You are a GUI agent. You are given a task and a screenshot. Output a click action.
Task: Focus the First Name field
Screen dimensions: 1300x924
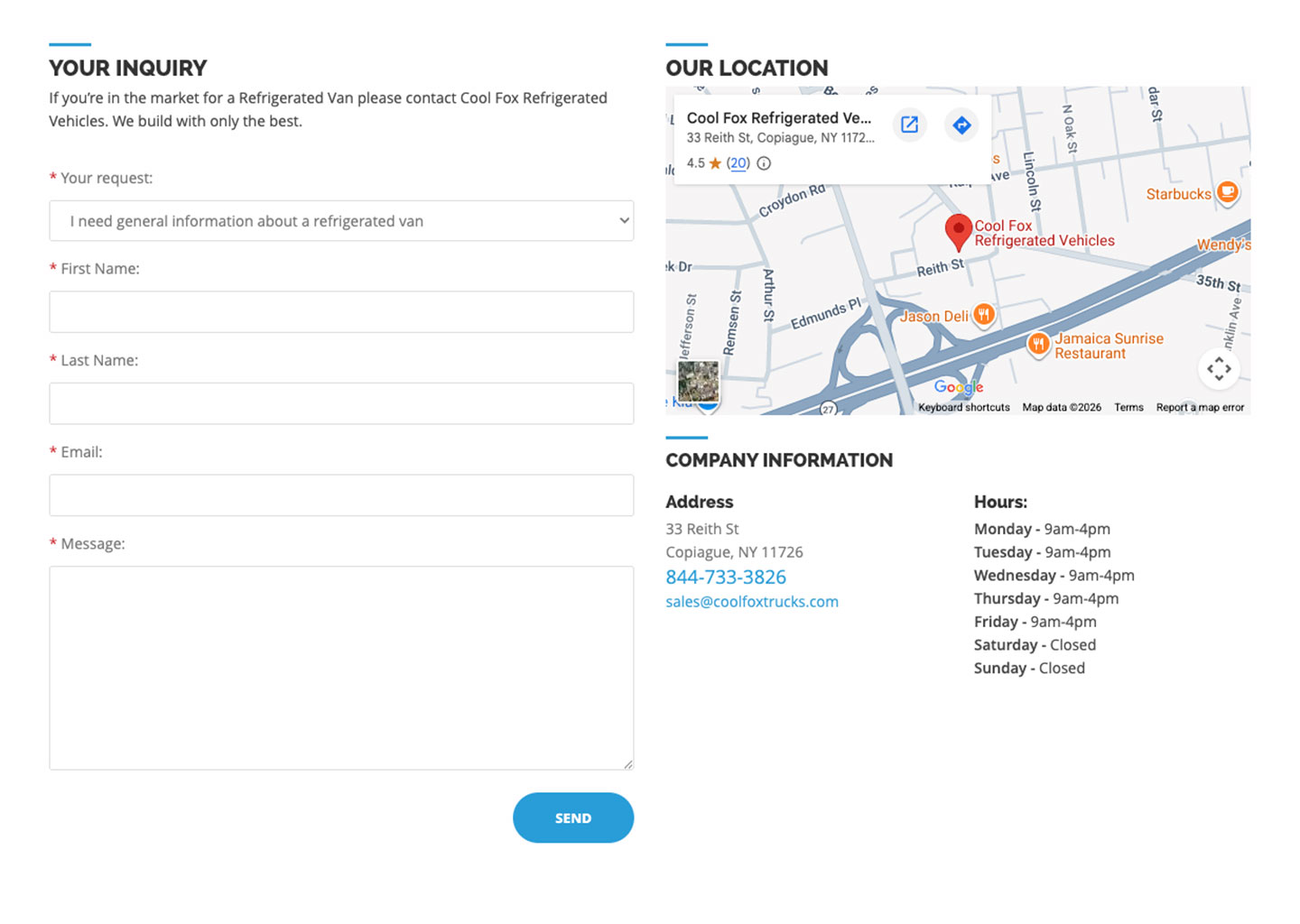click(341, 311)
